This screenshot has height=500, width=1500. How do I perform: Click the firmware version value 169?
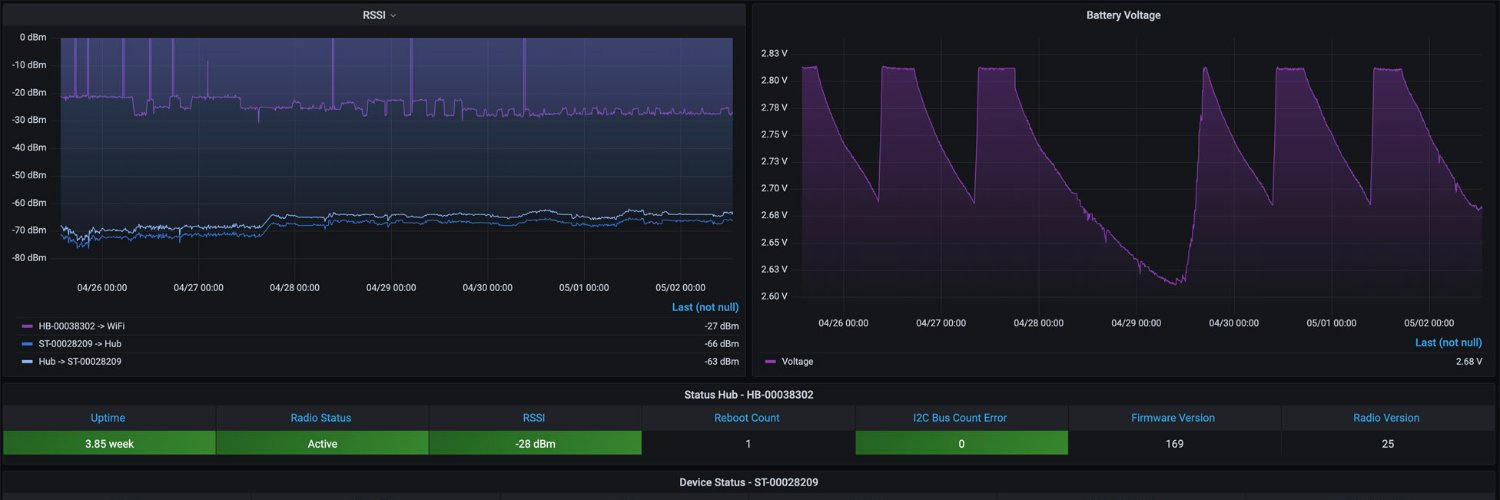tap(1174, 443)
